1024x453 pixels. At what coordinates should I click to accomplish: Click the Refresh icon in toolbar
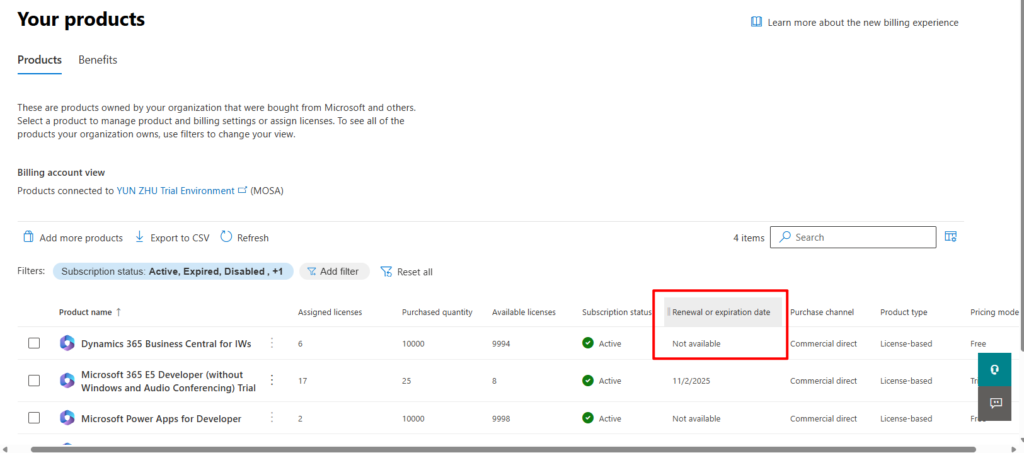click(226, 238)
